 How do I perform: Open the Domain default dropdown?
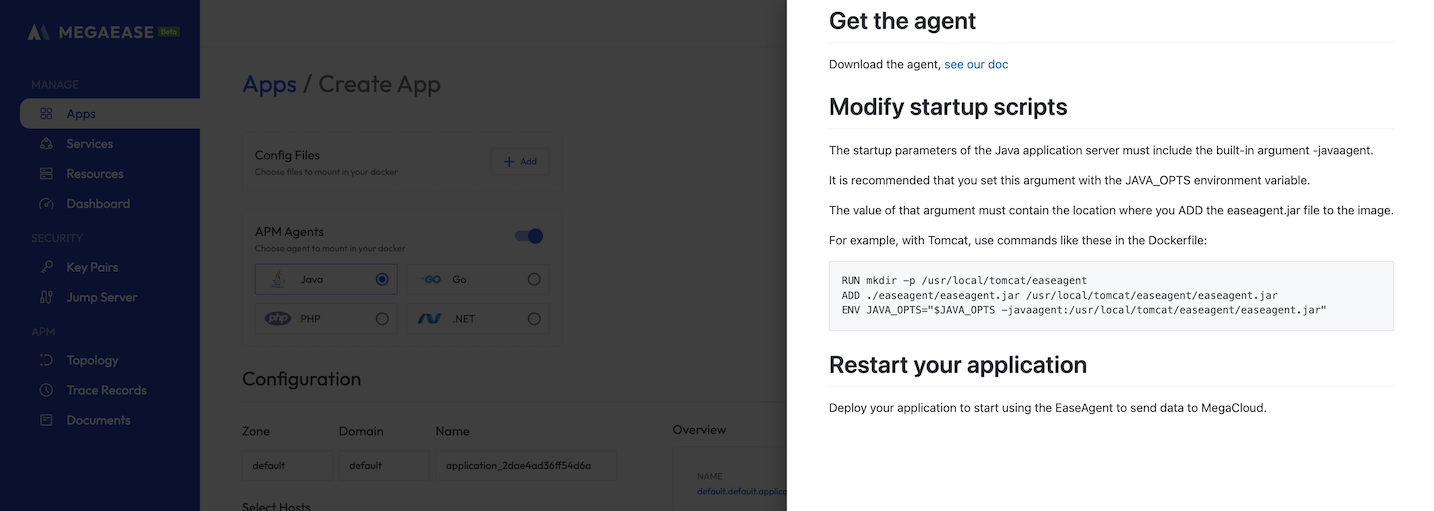[x=383, y=465]
